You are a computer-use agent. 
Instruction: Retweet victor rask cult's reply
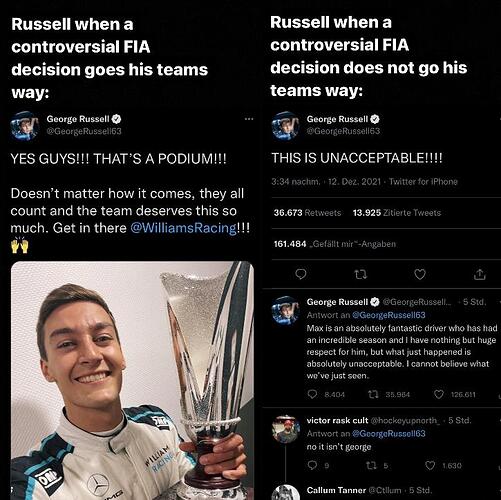tap(371, 465)
